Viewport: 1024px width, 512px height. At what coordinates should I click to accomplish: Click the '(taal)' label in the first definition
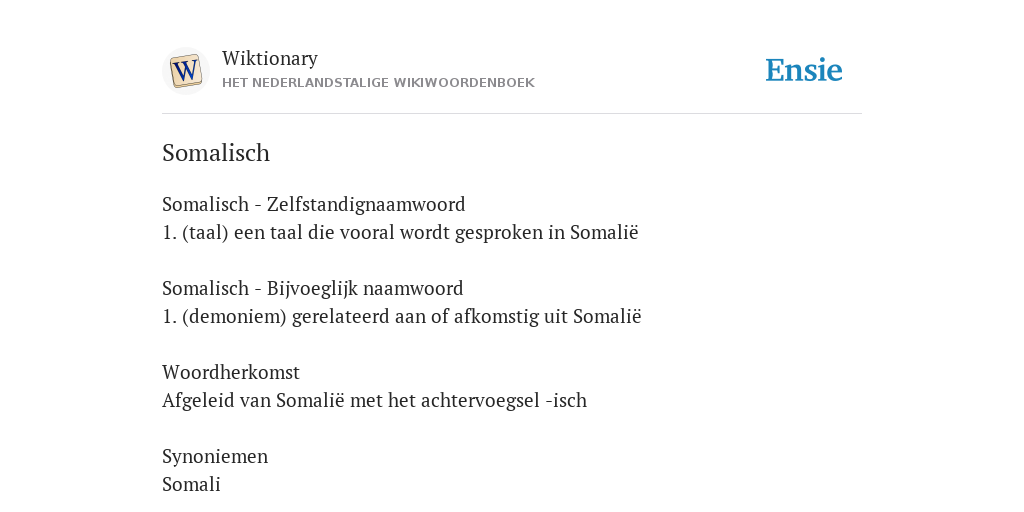206,233
